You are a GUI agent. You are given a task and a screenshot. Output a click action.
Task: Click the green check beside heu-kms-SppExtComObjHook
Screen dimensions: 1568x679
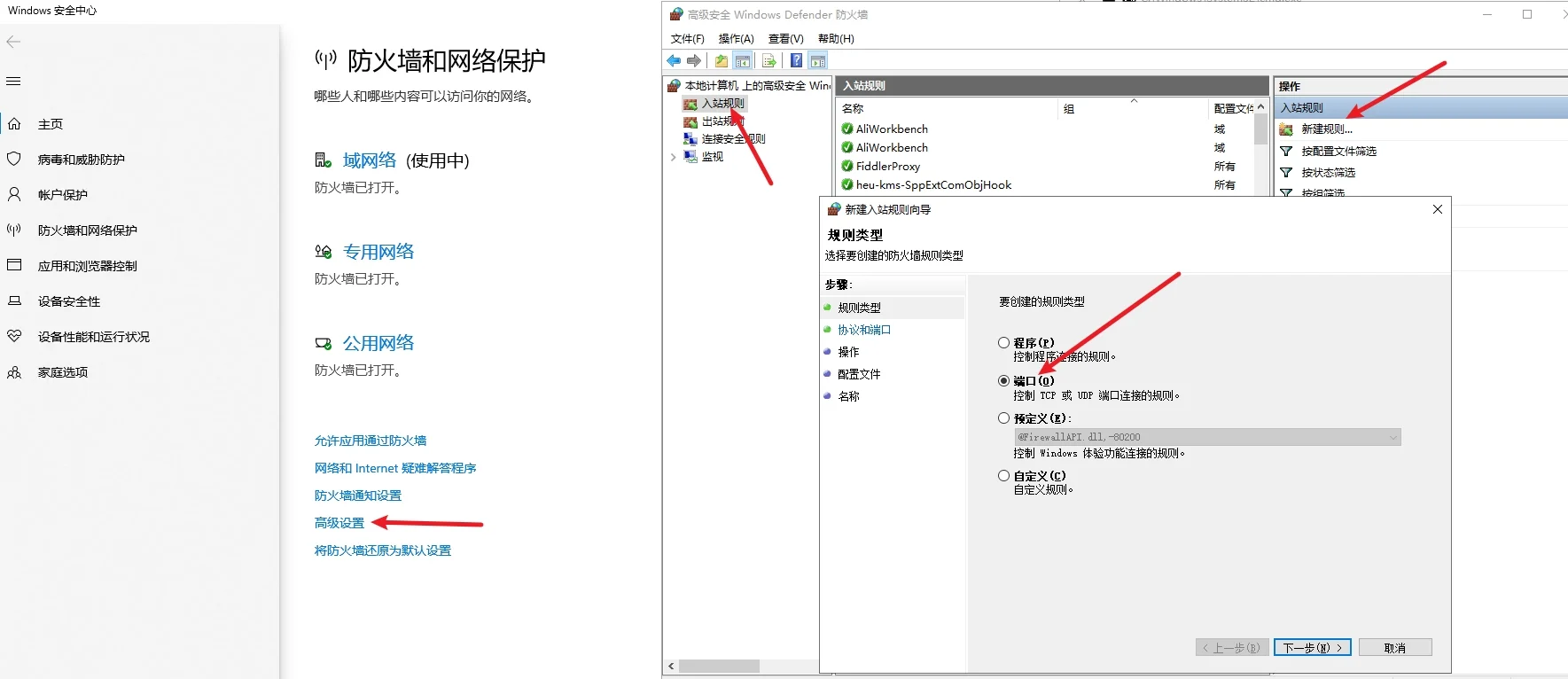pyautogui.click(x=847, y=184)
